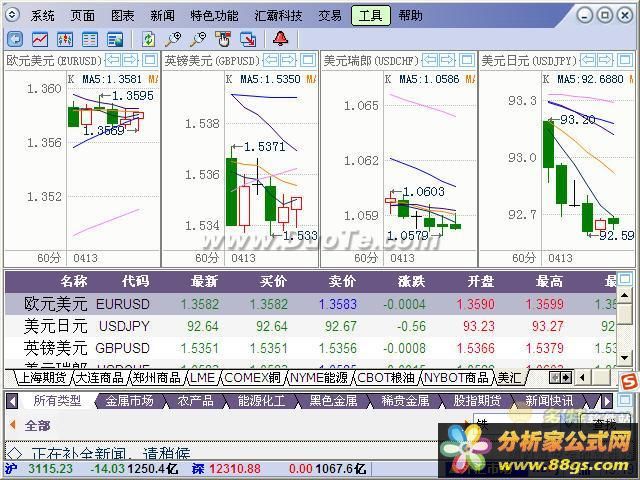Open the 特色功能 menu

pyautogui.click(x=214, y=16)
